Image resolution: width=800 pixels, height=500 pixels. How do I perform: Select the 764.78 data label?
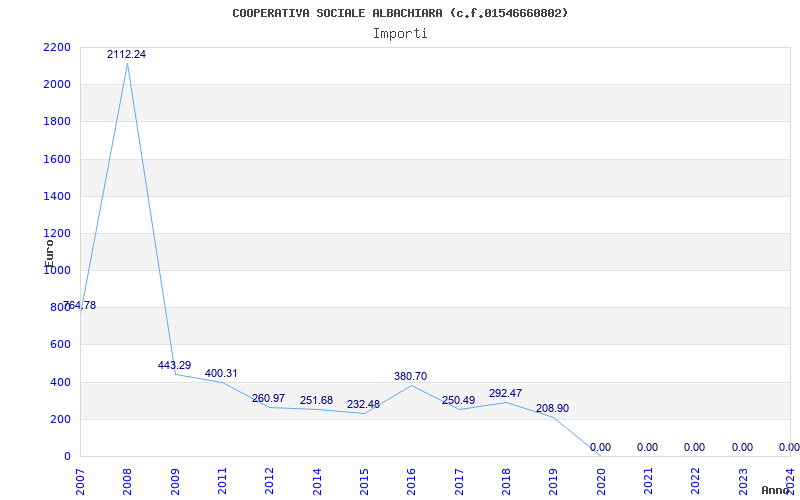pyautogui.click(x=80, y=306)
